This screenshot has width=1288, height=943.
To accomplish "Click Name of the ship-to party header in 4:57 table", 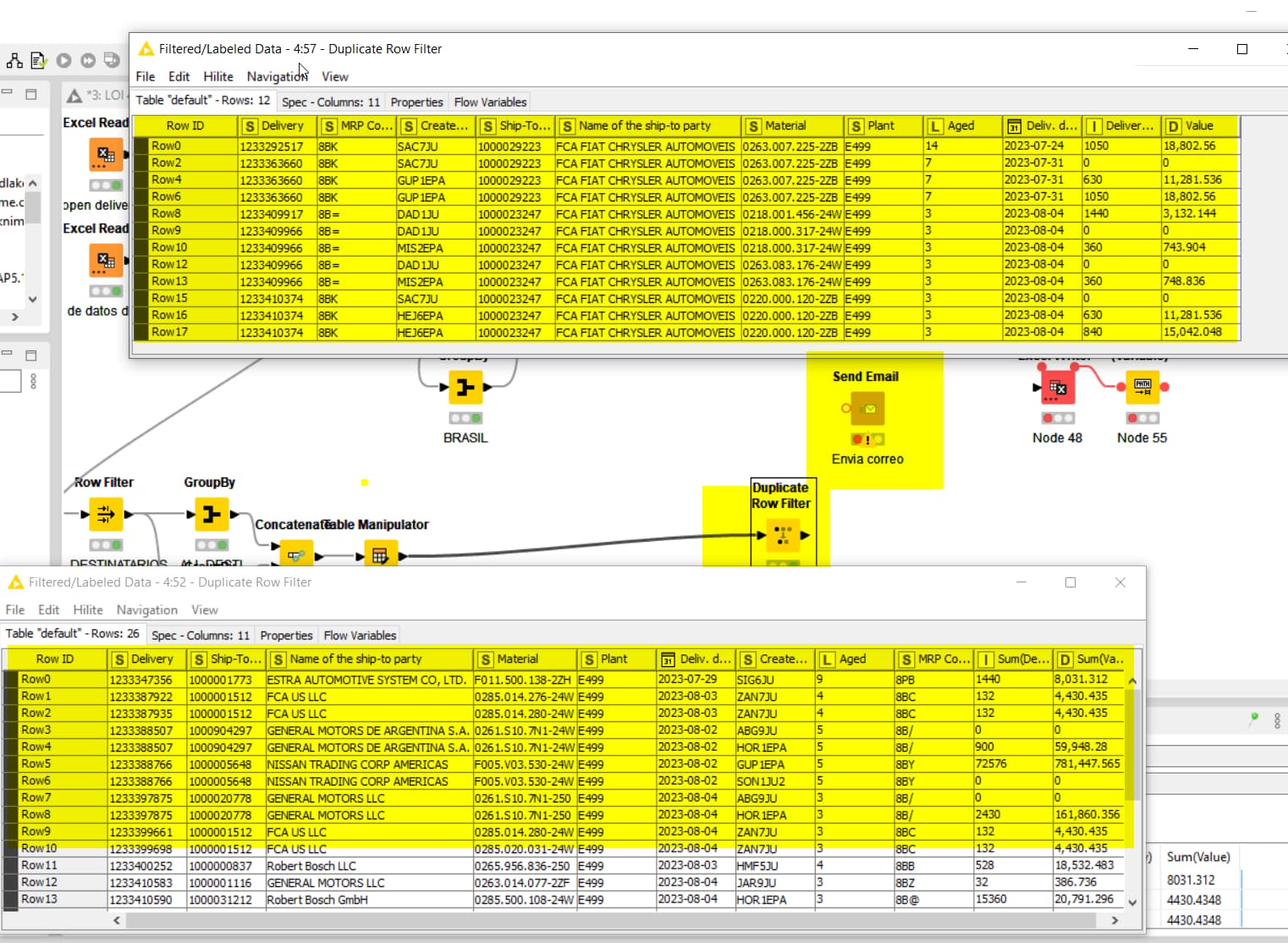I will 647,125.
